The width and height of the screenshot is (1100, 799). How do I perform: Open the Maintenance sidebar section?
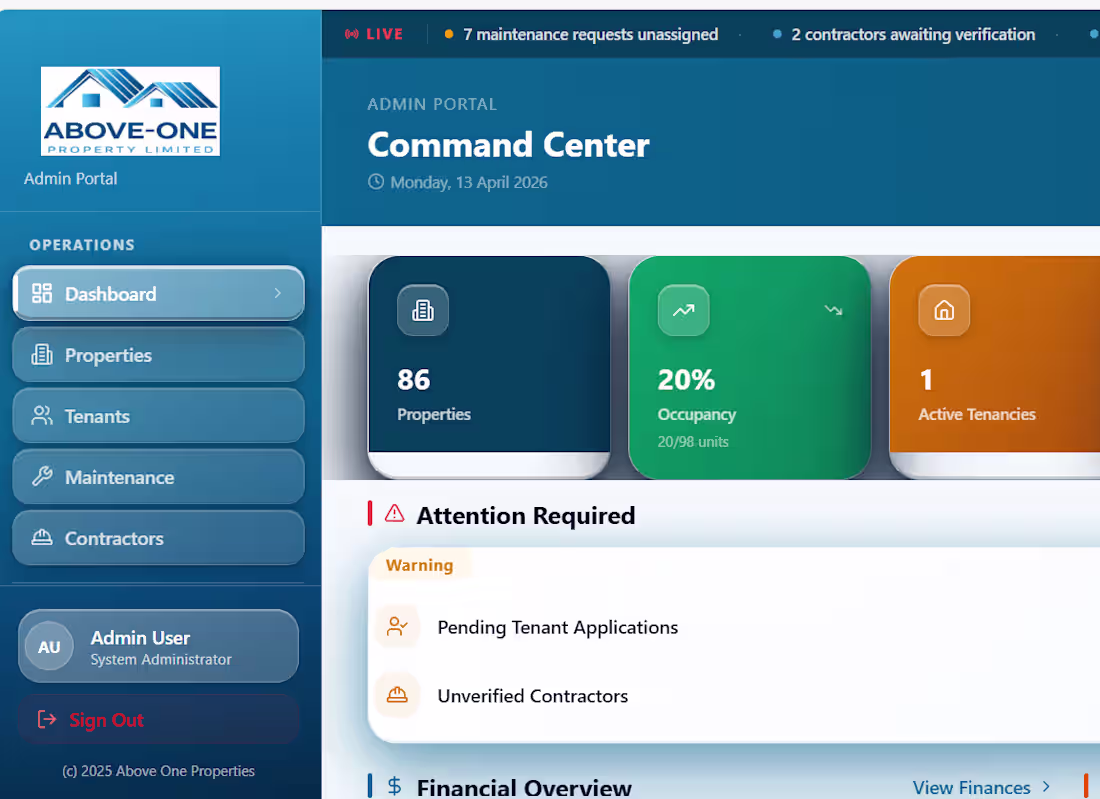tap(159, 477)
